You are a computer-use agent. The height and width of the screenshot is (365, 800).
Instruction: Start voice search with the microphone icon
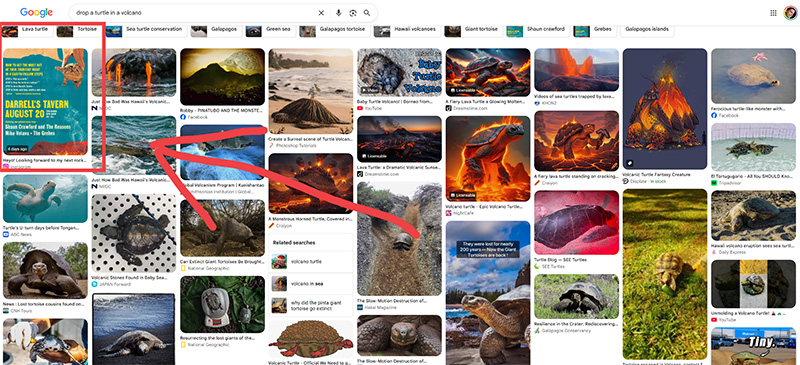click(x=338, y=13)
